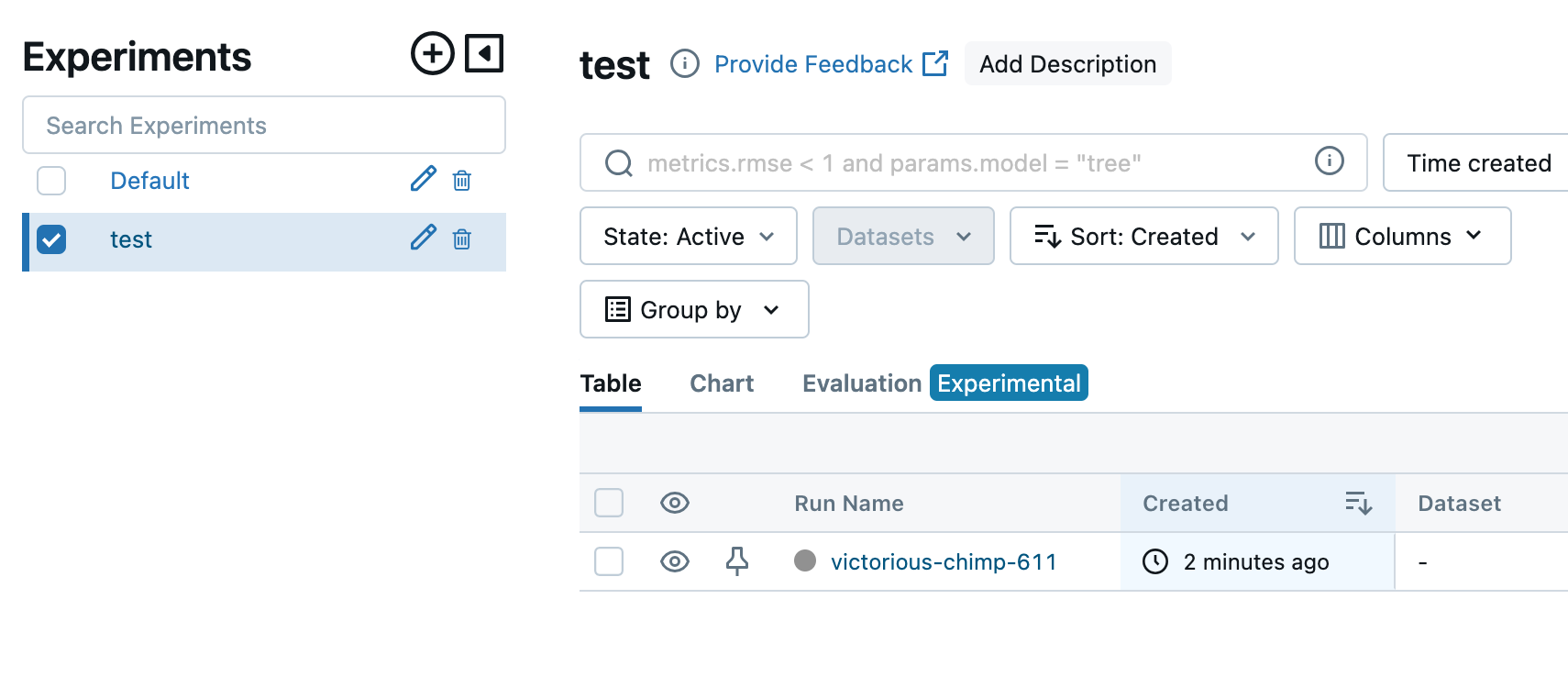1568x699 pixels.
Task: Check the Default experiment checkbox
Action: click(51, 181)
